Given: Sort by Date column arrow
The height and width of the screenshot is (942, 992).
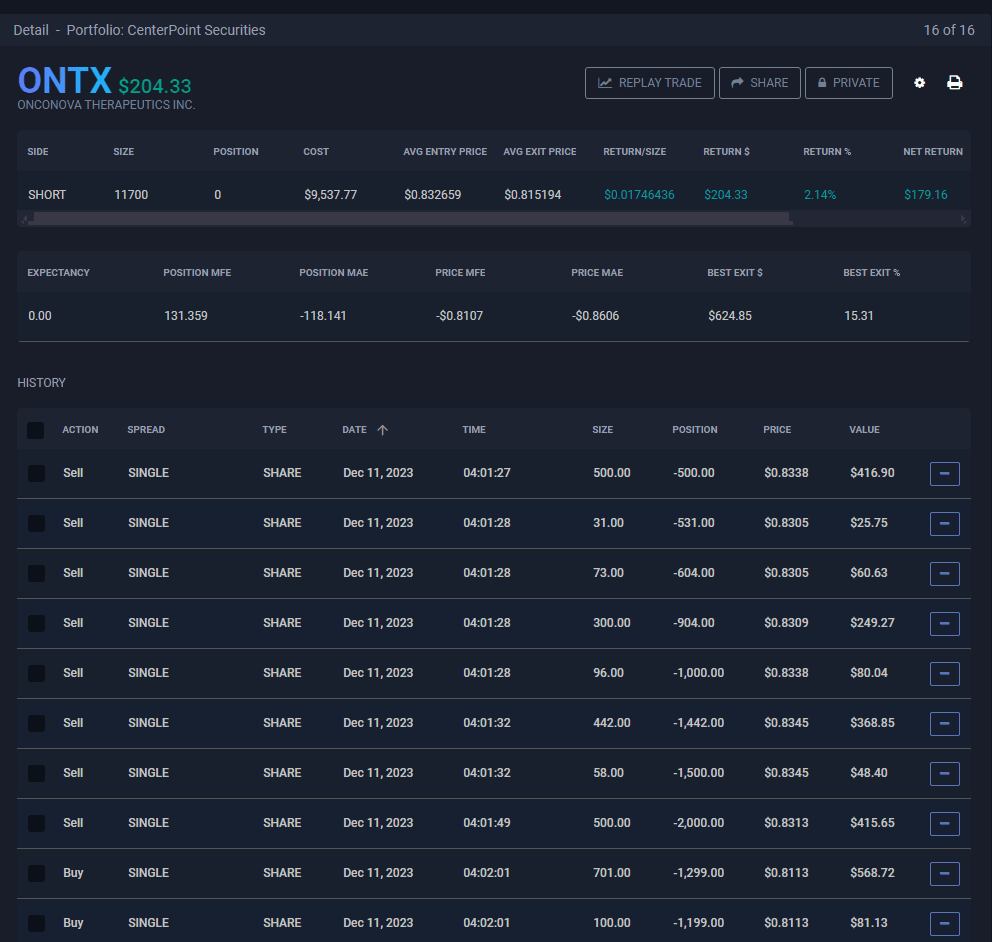Looking at the screenshot, I should point(382,430).
